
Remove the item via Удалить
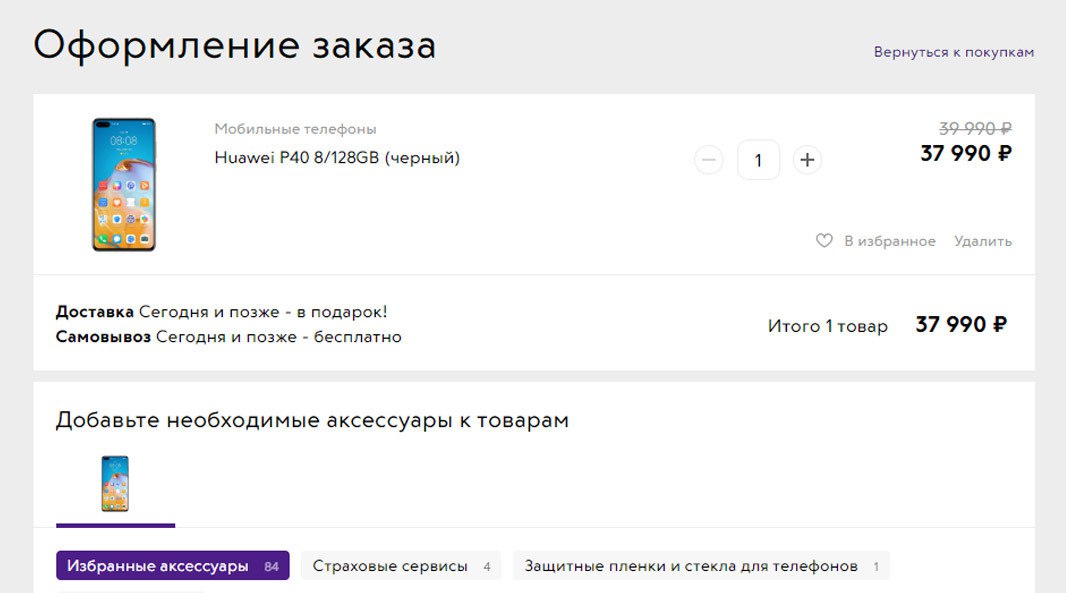(982, 241)
